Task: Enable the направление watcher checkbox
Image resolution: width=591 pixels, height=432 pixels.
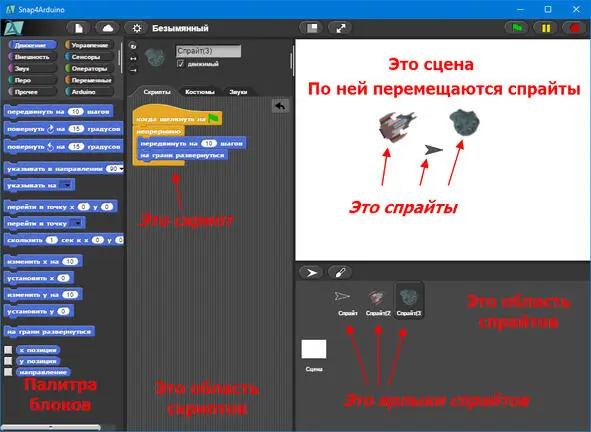Action: (x=8, y=372)
